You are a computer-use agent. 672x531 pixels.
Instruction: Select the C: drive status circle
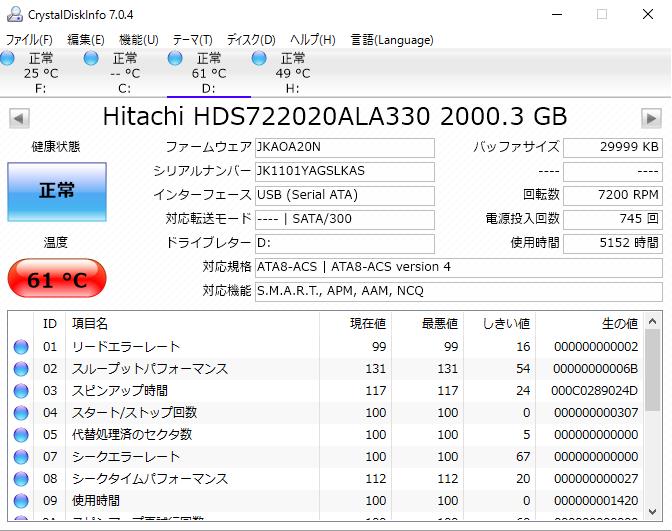pyautogui.click(x=91, y=58)
